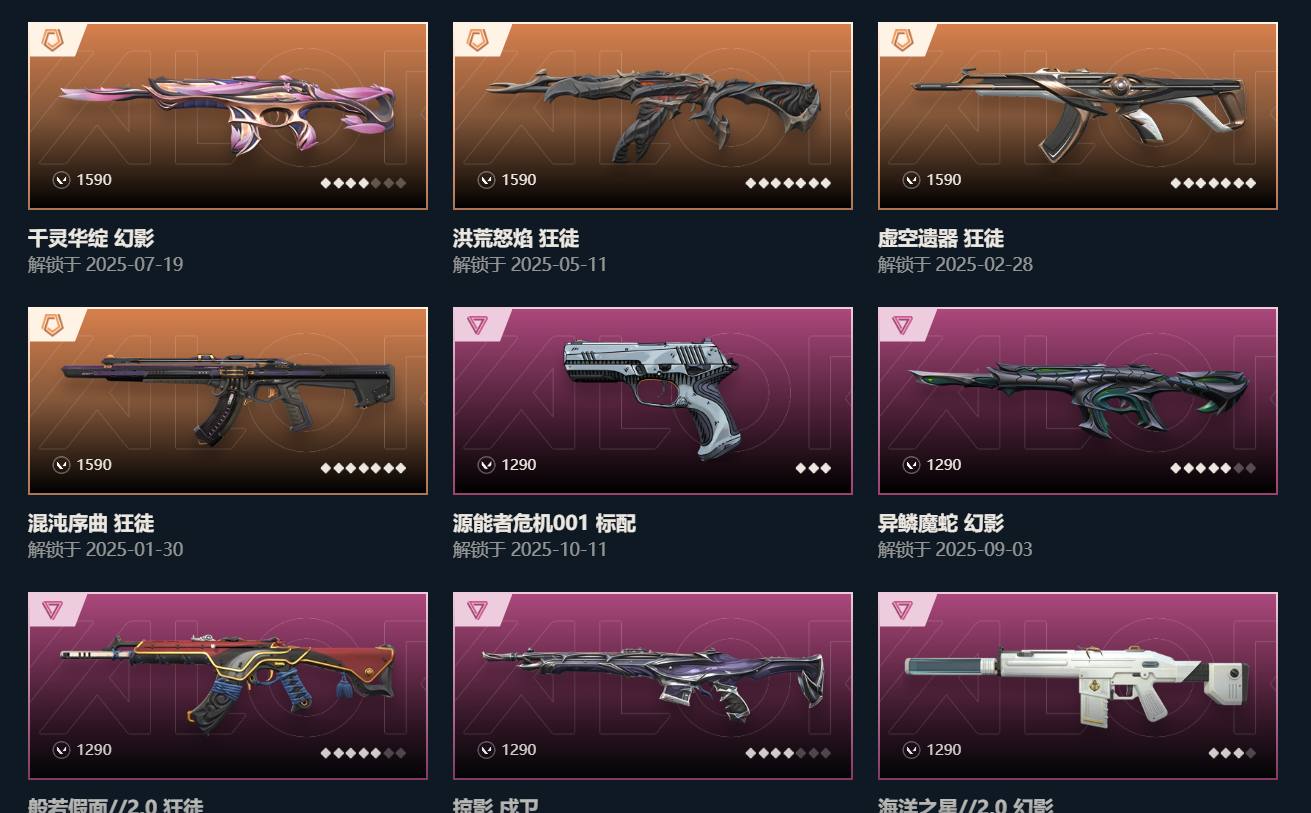Click the VP currency icon on white rifle card

point(912,750)
